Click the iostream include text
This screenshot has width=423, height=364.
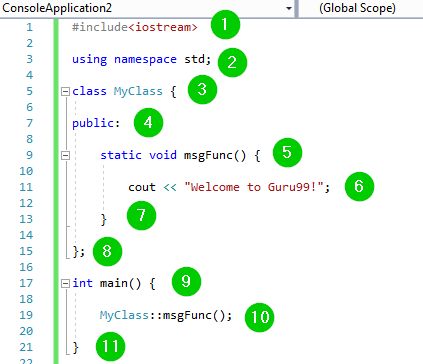coord(163,27)
